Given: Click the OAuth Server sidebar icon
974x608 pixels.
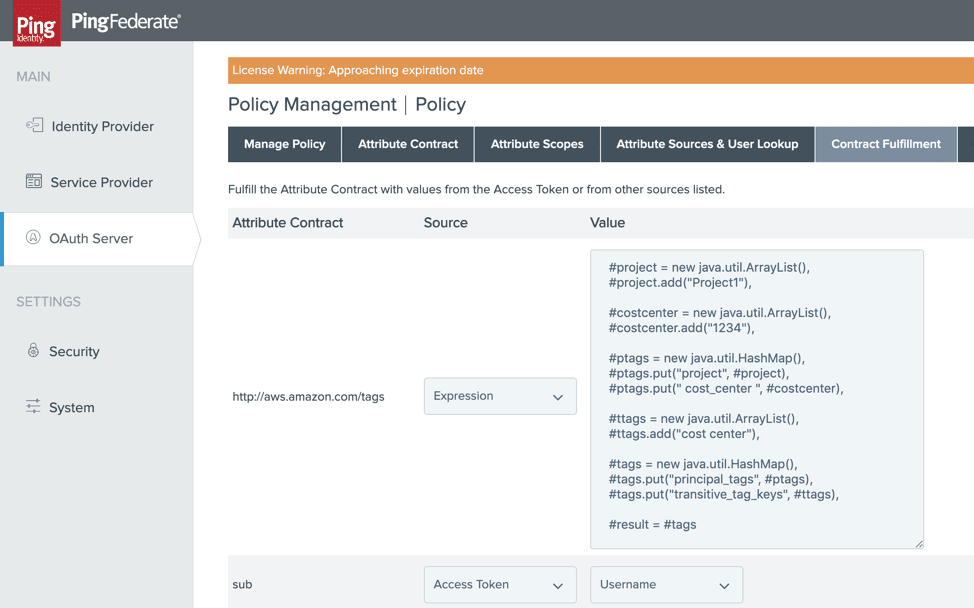Looking at the screenshot, I should coord(33,237).
